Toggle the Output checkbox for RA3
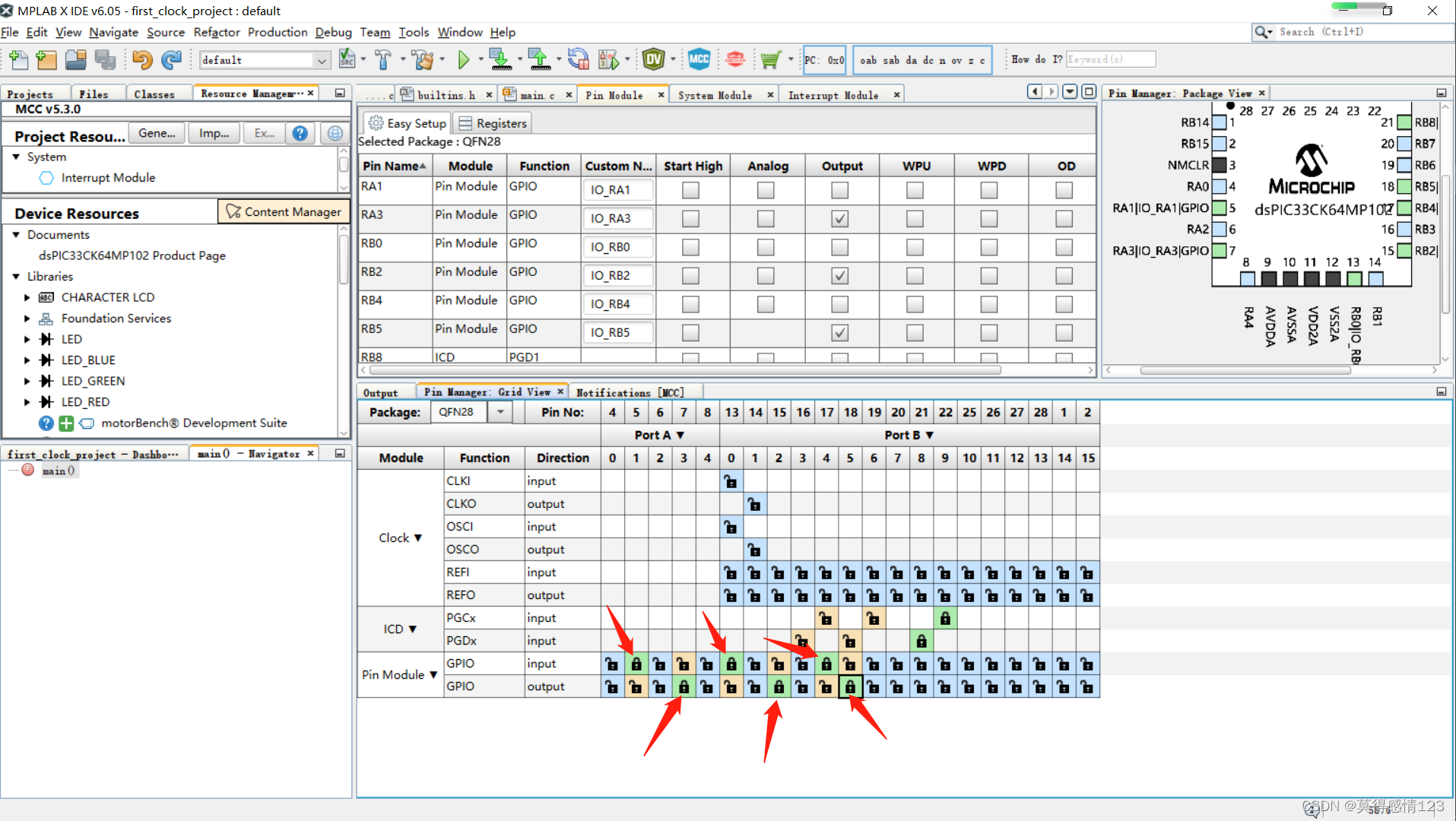 click(x=839, y=219)
